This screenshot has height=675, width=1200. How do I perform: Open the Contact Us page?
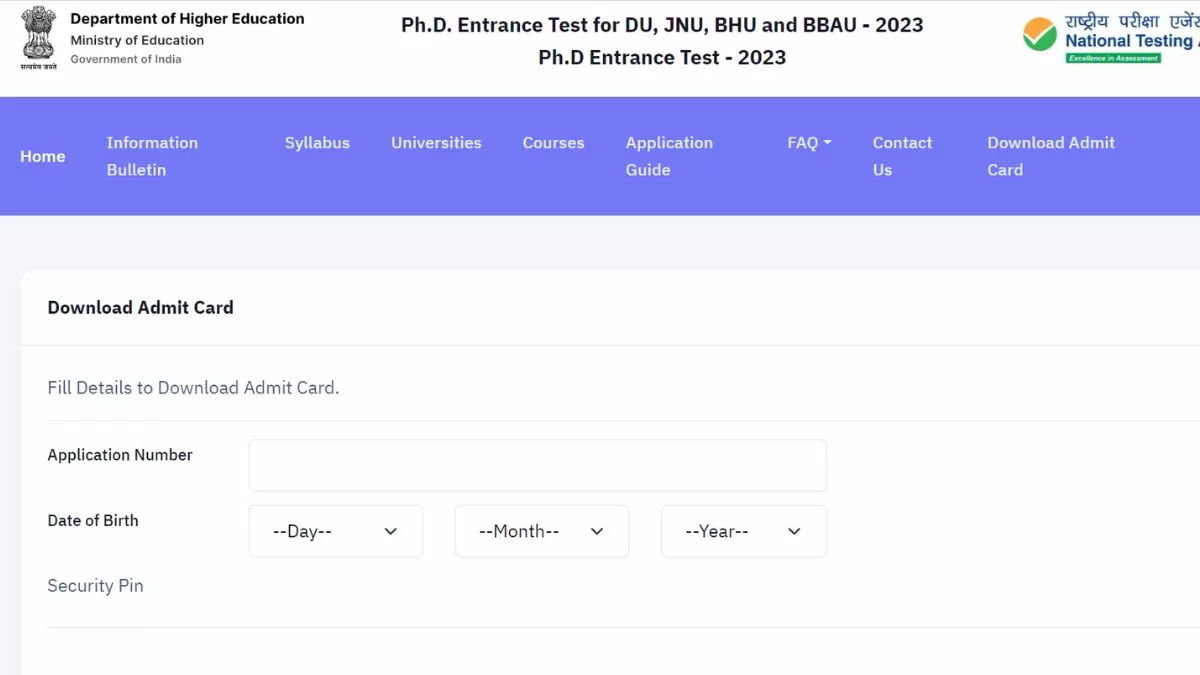click(902, 156)
